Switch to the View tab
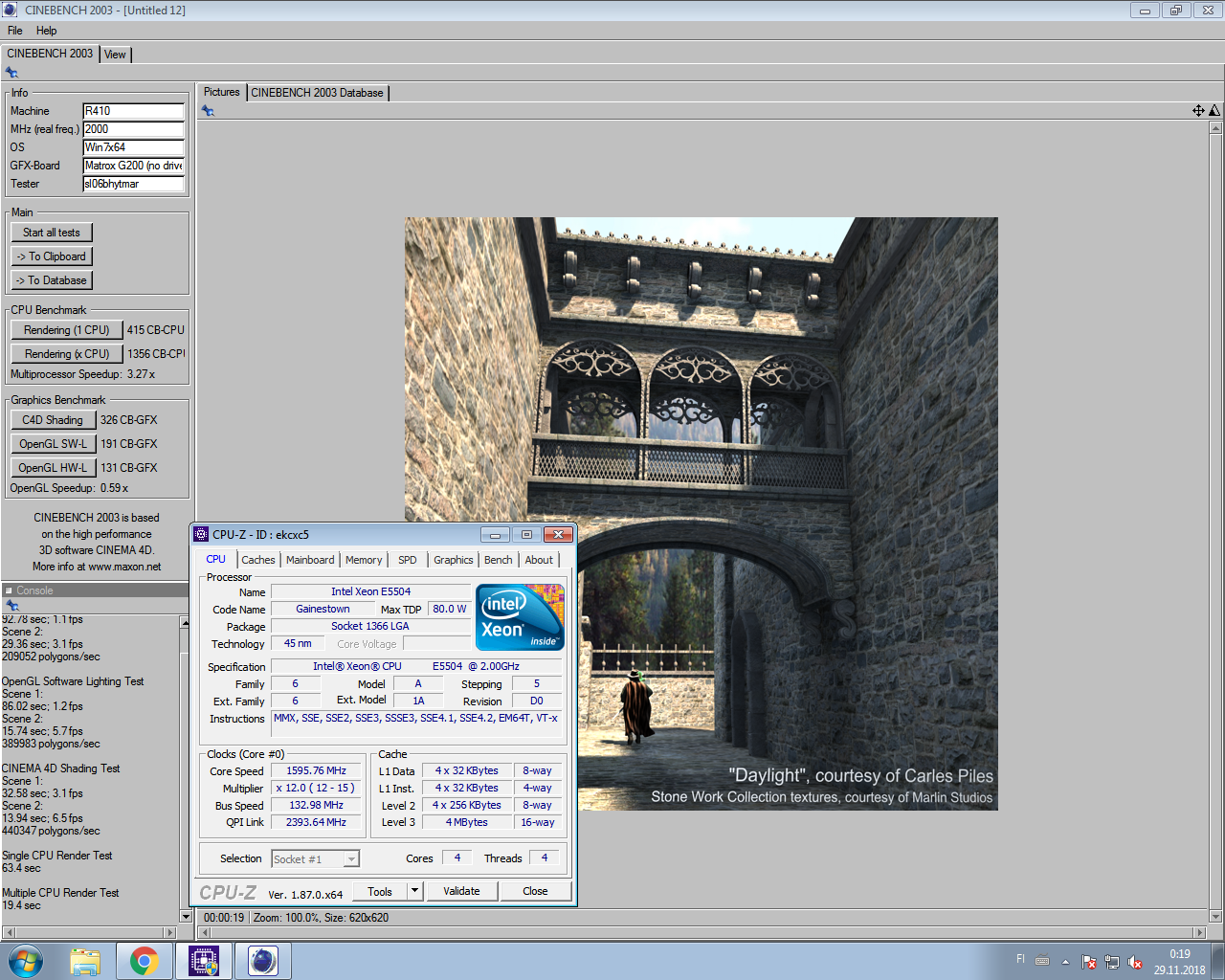Viewport: 1225px width, 980px height. (x=115, y=55)
